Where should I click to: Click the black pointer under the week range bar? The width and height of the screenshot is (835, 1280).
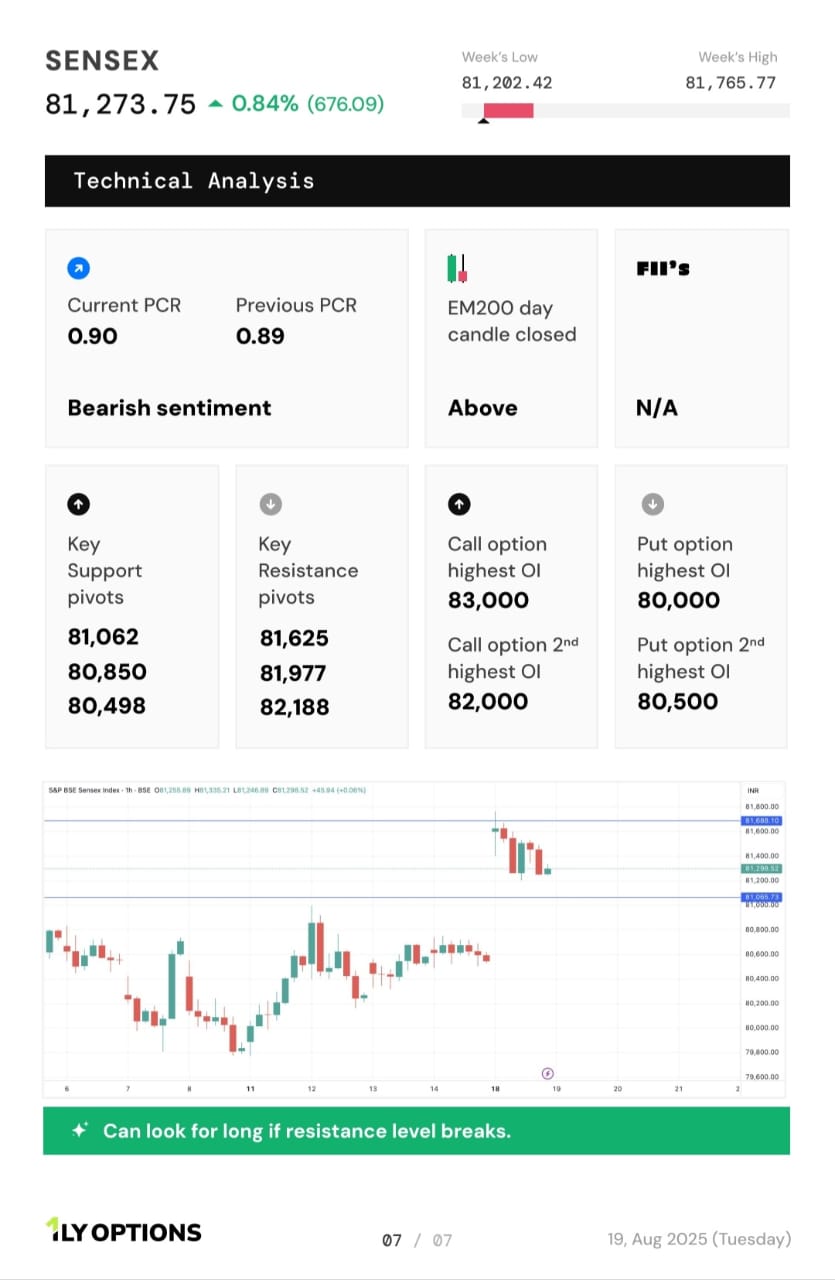[x=484, y=122]
